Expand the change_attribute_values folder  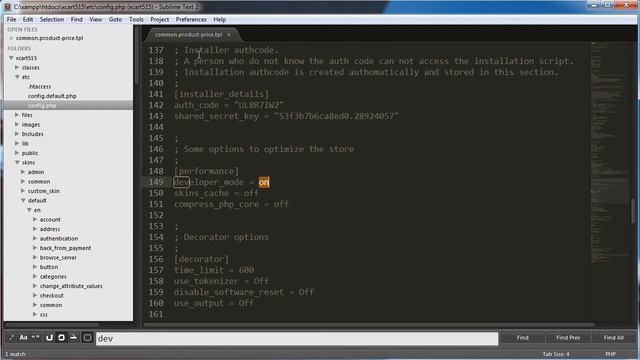[x=35, y=286]
